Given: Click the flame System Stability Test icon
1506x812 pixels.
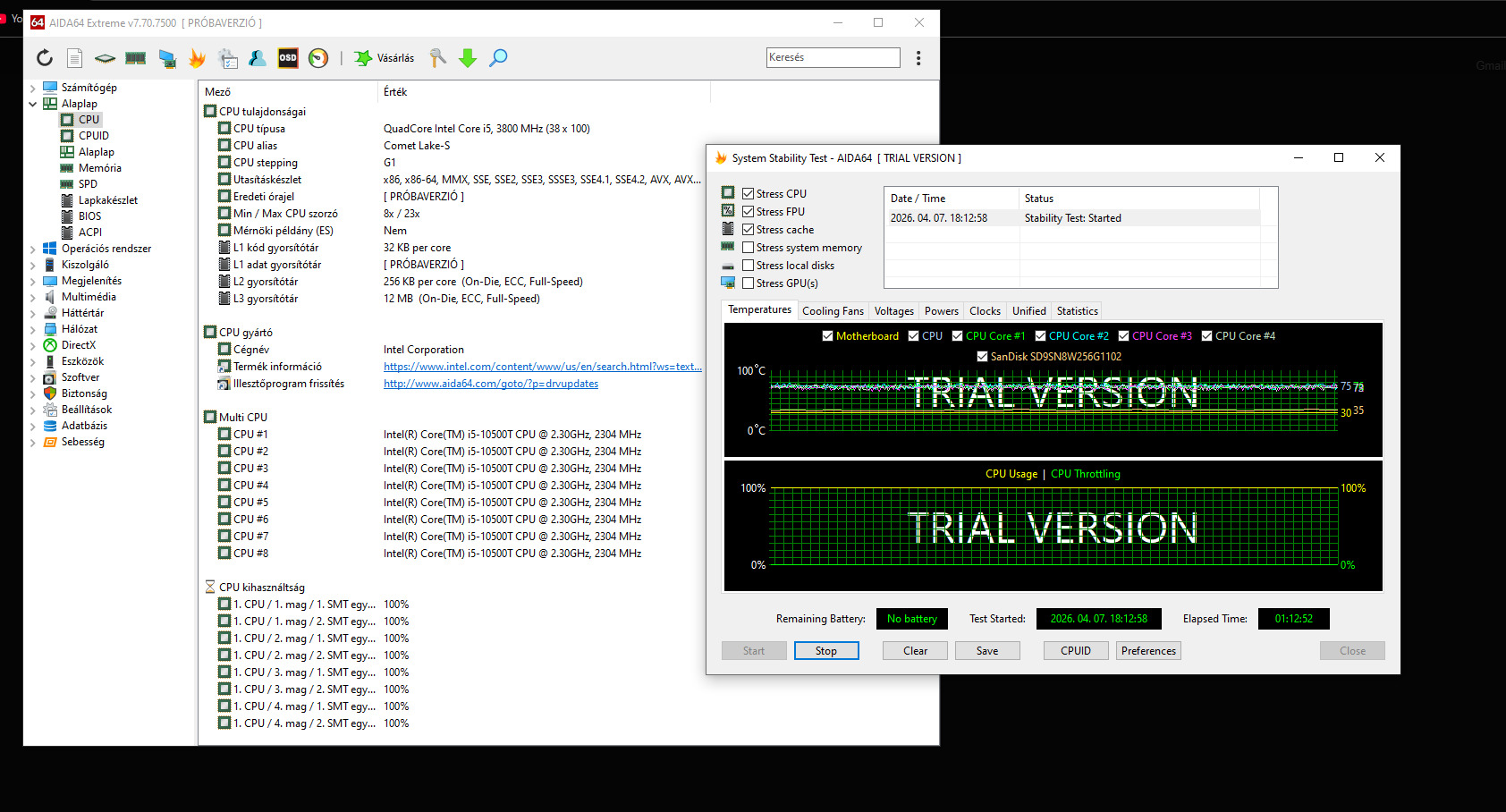Looking at the screenshot, I should tap(197, 58).
